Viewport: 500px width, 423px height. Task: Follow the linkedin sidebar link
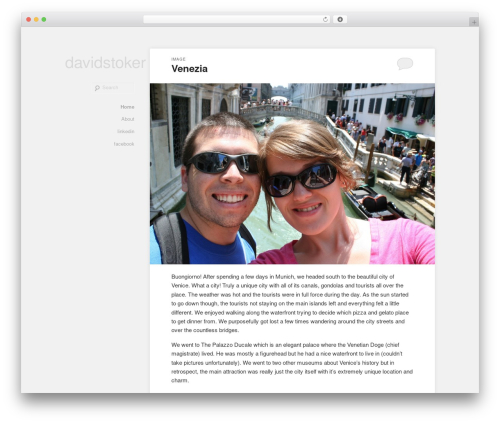coord(126,131)
